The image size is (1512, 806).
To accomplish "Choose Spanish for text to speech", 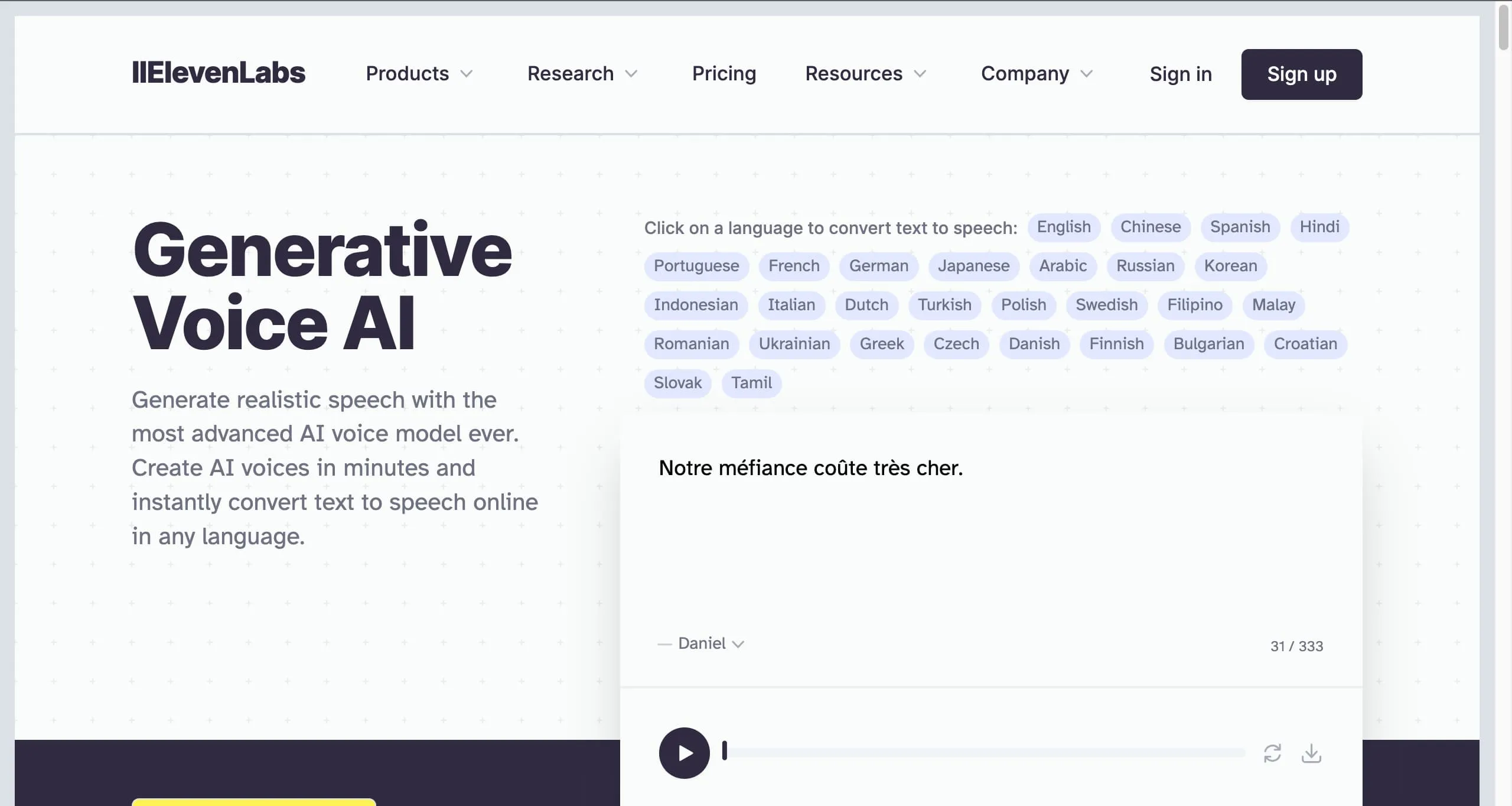I will (x=1240, y=227).
